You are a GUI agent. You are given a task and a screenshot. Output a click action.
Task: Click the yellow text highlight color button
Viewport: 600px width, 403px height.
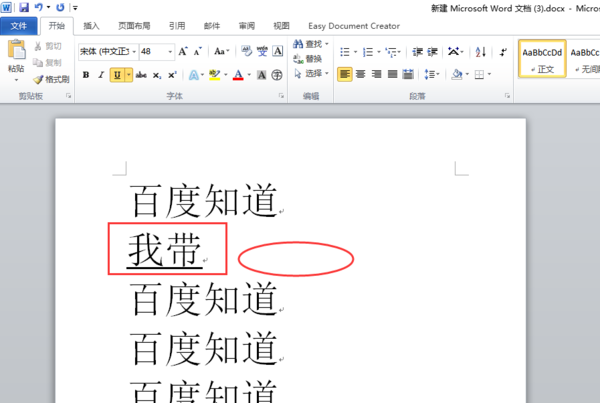pyautogui.click(x=215, y=75)
